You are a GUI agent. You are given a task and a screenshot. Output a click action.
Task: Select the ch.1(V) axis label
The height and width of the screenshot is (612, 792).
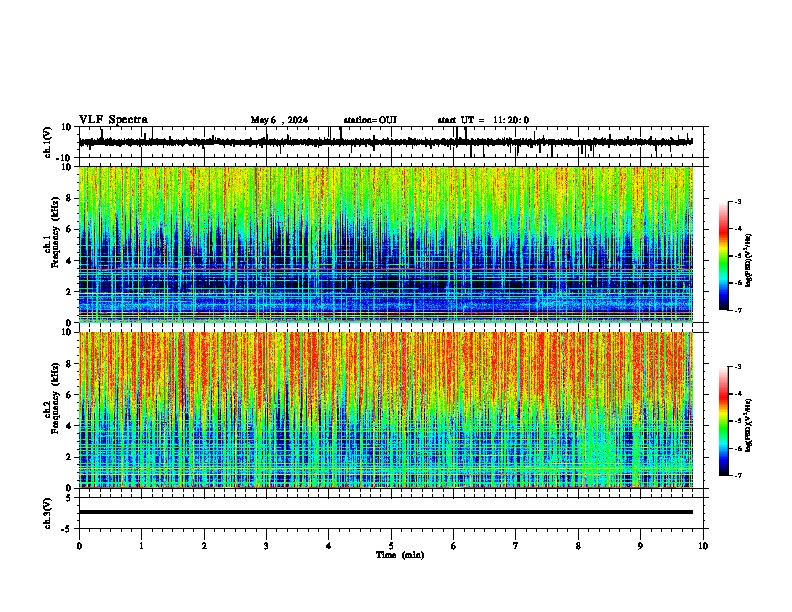click(48, 142)
